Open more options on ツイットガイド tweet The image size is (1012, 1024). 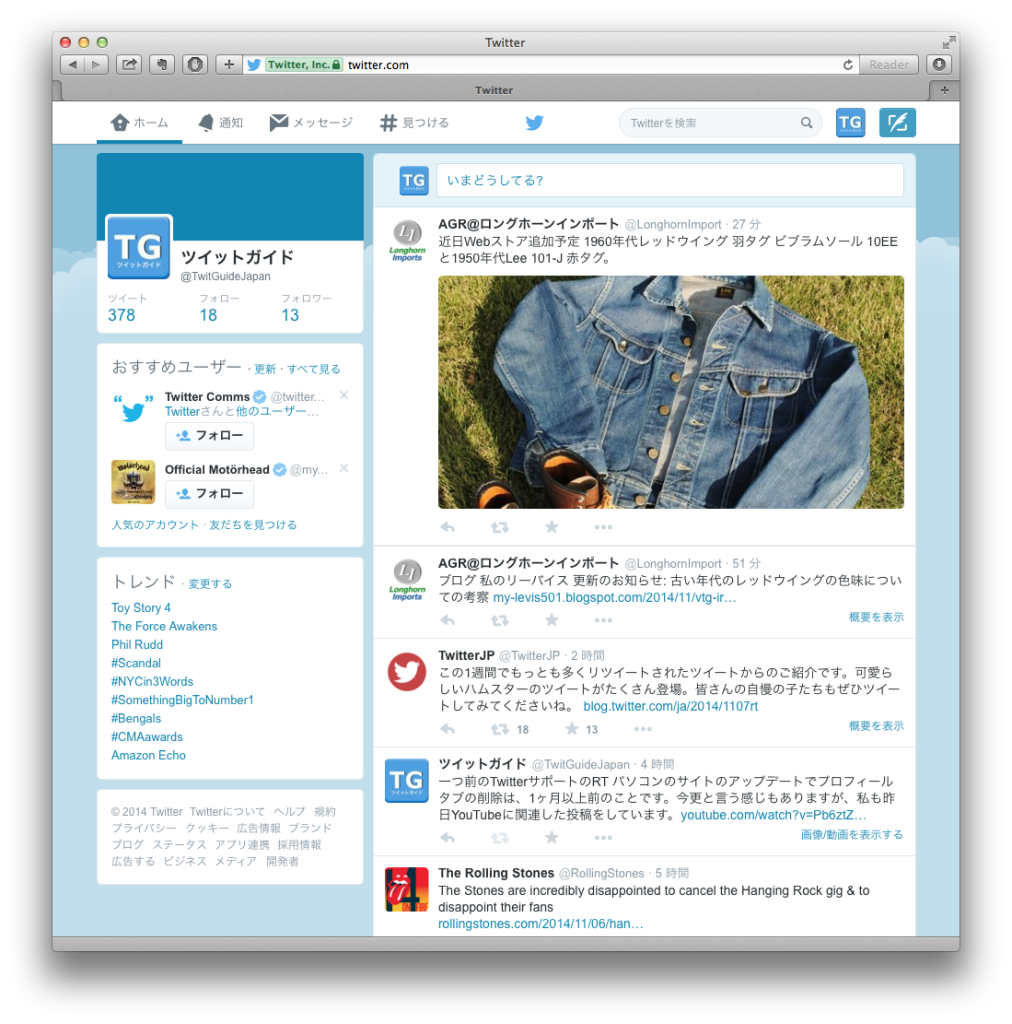point(603,838)
